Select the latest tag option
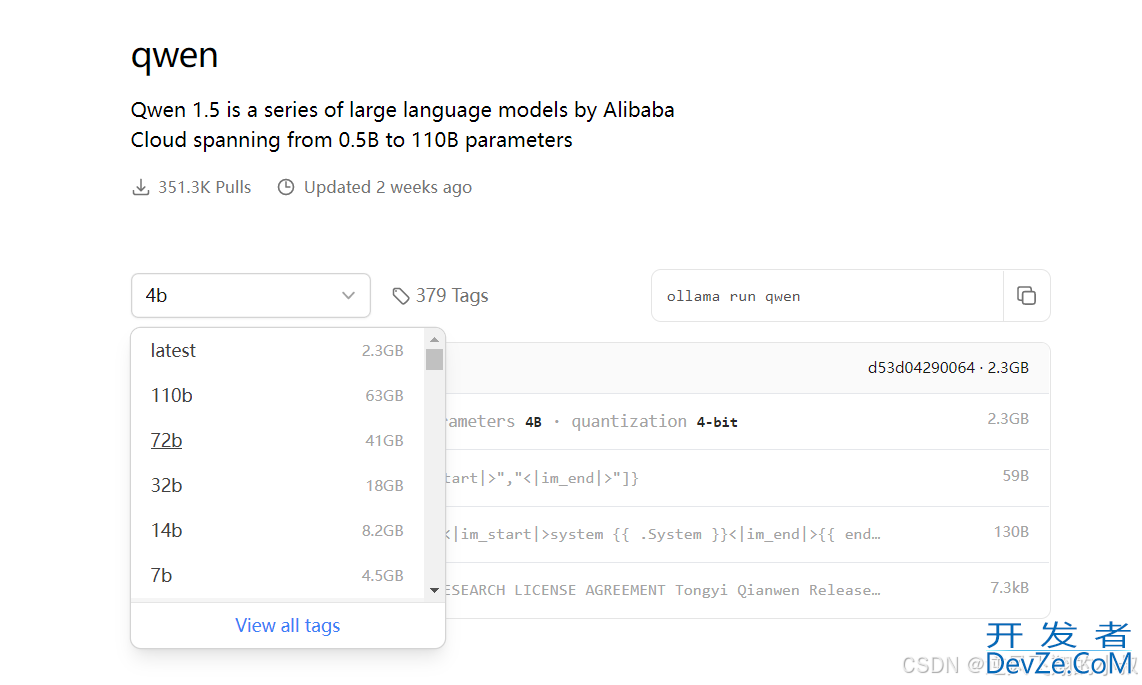 pyautogui.click(x=277, y=351)
